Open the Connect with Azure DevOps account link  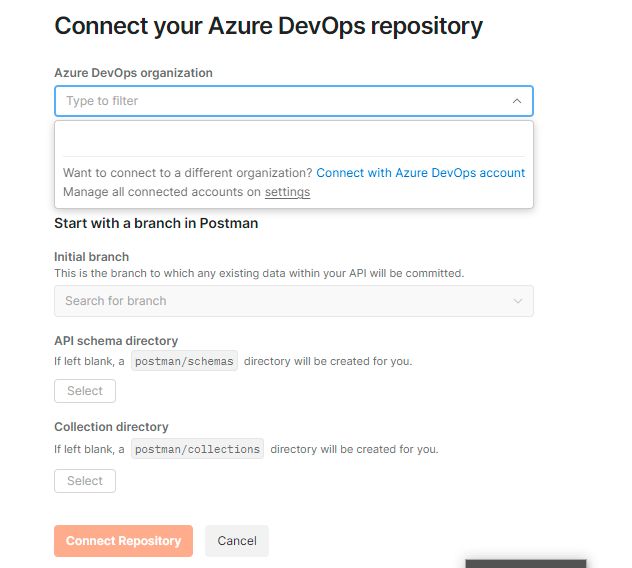(x=420, y=173)
